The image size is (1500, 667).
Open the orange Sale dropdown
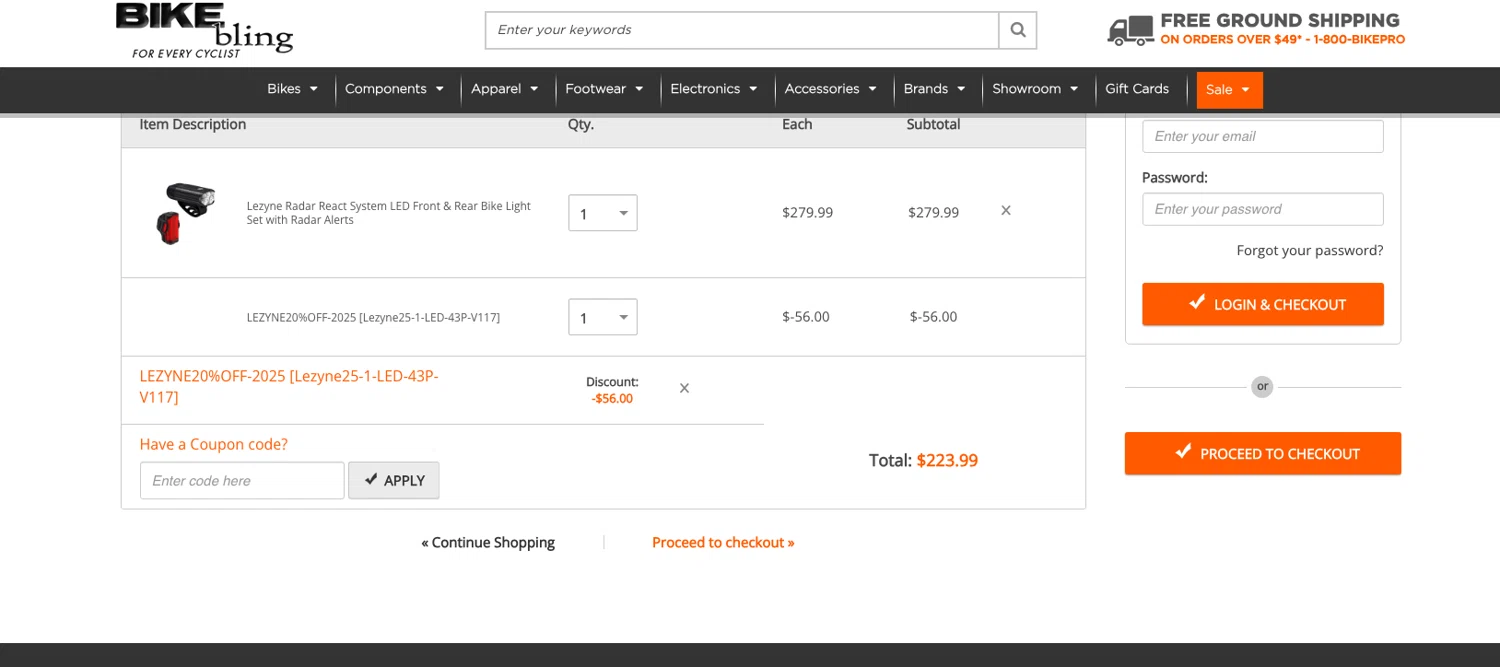pyautogui.click(x=1229, y=90)
